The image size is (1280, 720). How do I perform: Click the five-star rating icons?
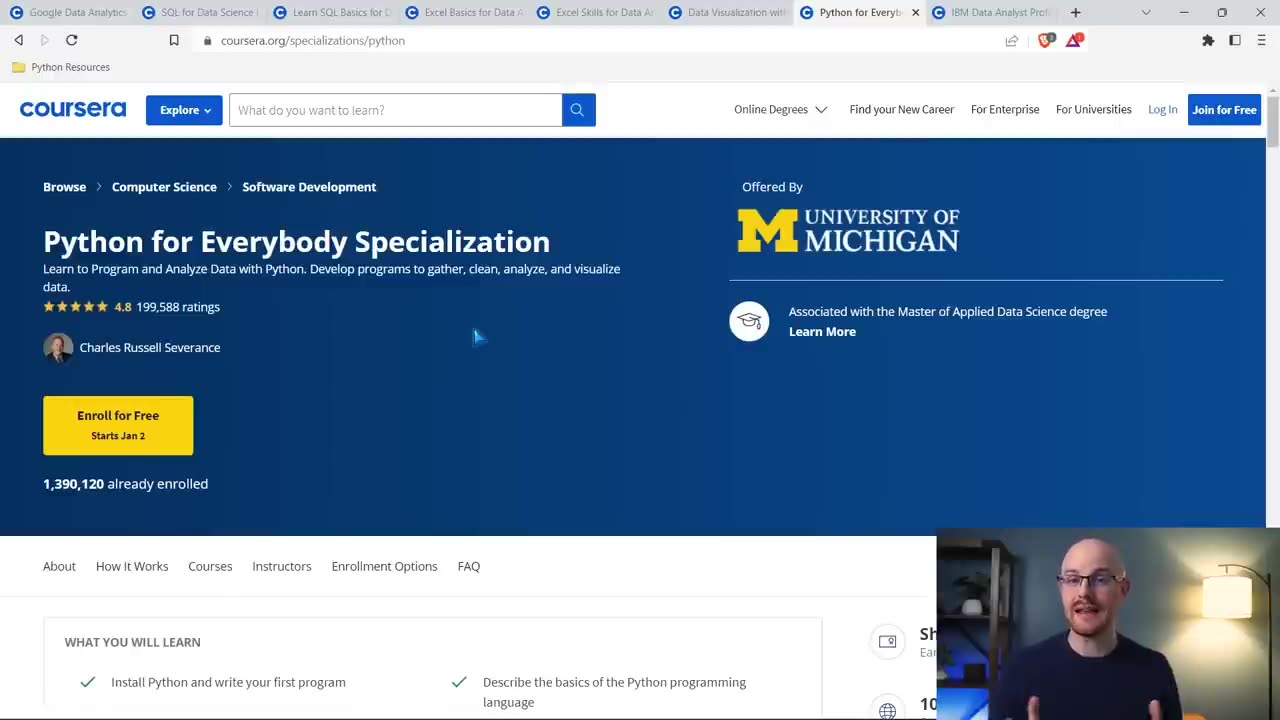click(75, 307)
